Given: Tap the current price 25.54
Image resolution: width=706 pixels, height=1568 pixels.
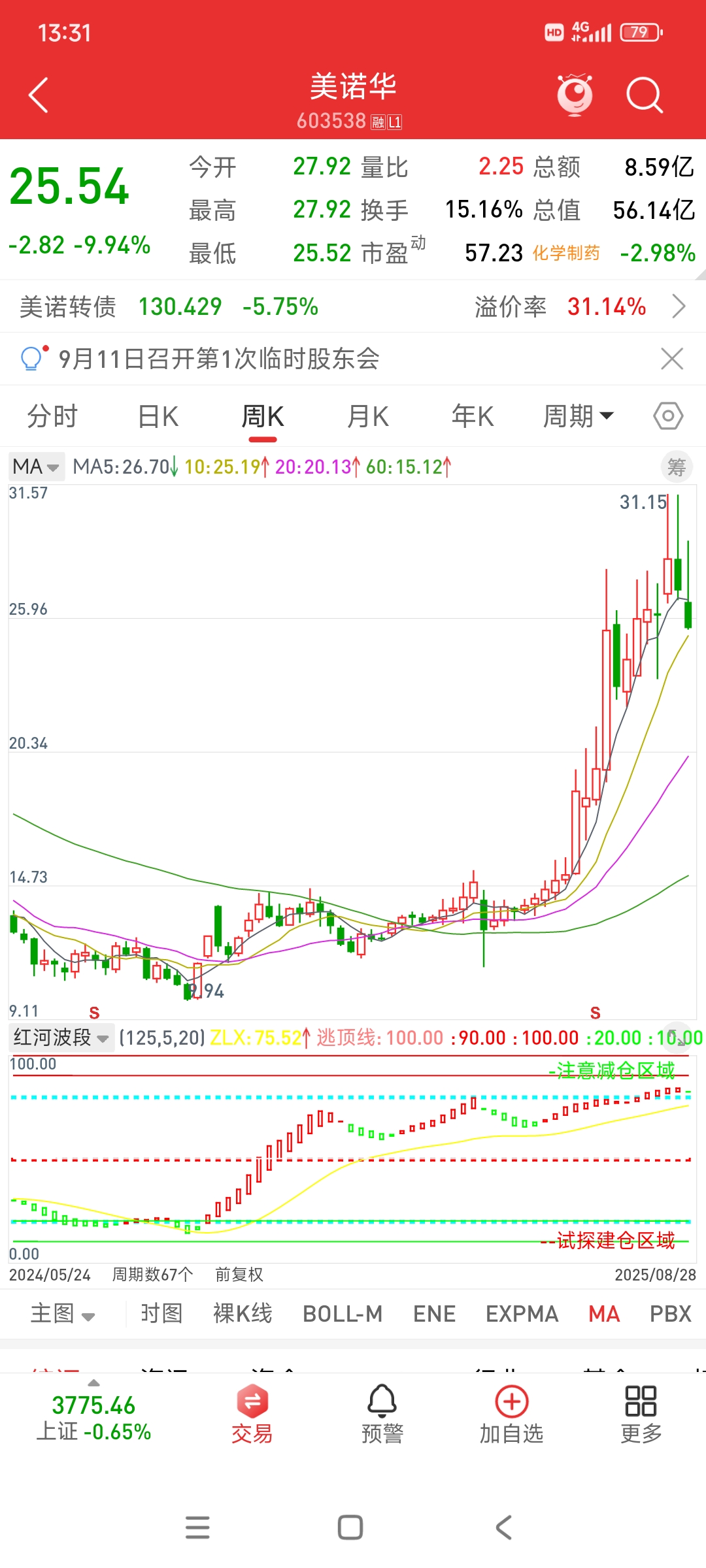Looking at the screenshot, I should coord(69,187).
